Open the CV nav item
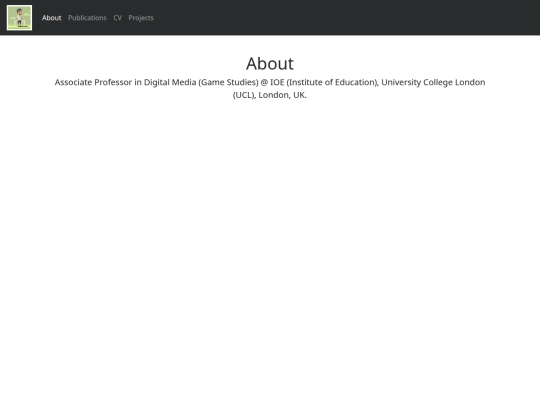540x405 pixels. 117,18
